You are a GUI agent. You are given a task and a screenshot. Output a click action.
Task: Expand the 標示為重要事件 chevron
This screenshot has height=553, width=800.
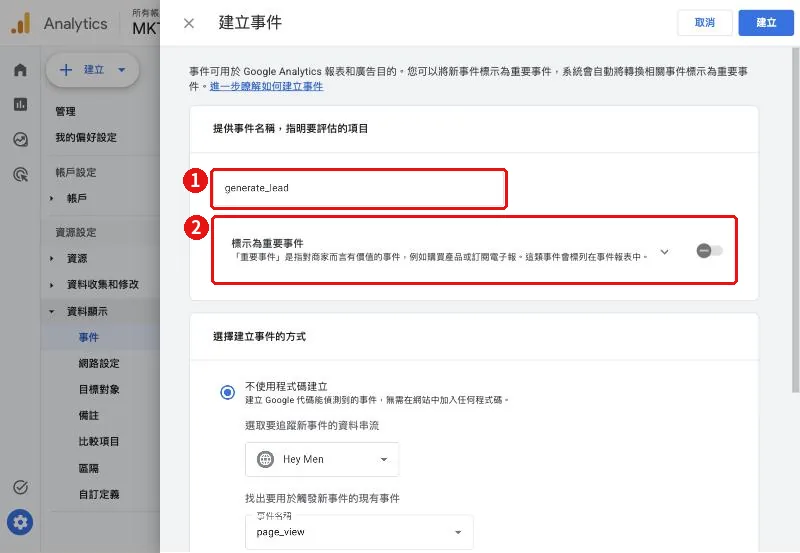click(x=664, y=252)
